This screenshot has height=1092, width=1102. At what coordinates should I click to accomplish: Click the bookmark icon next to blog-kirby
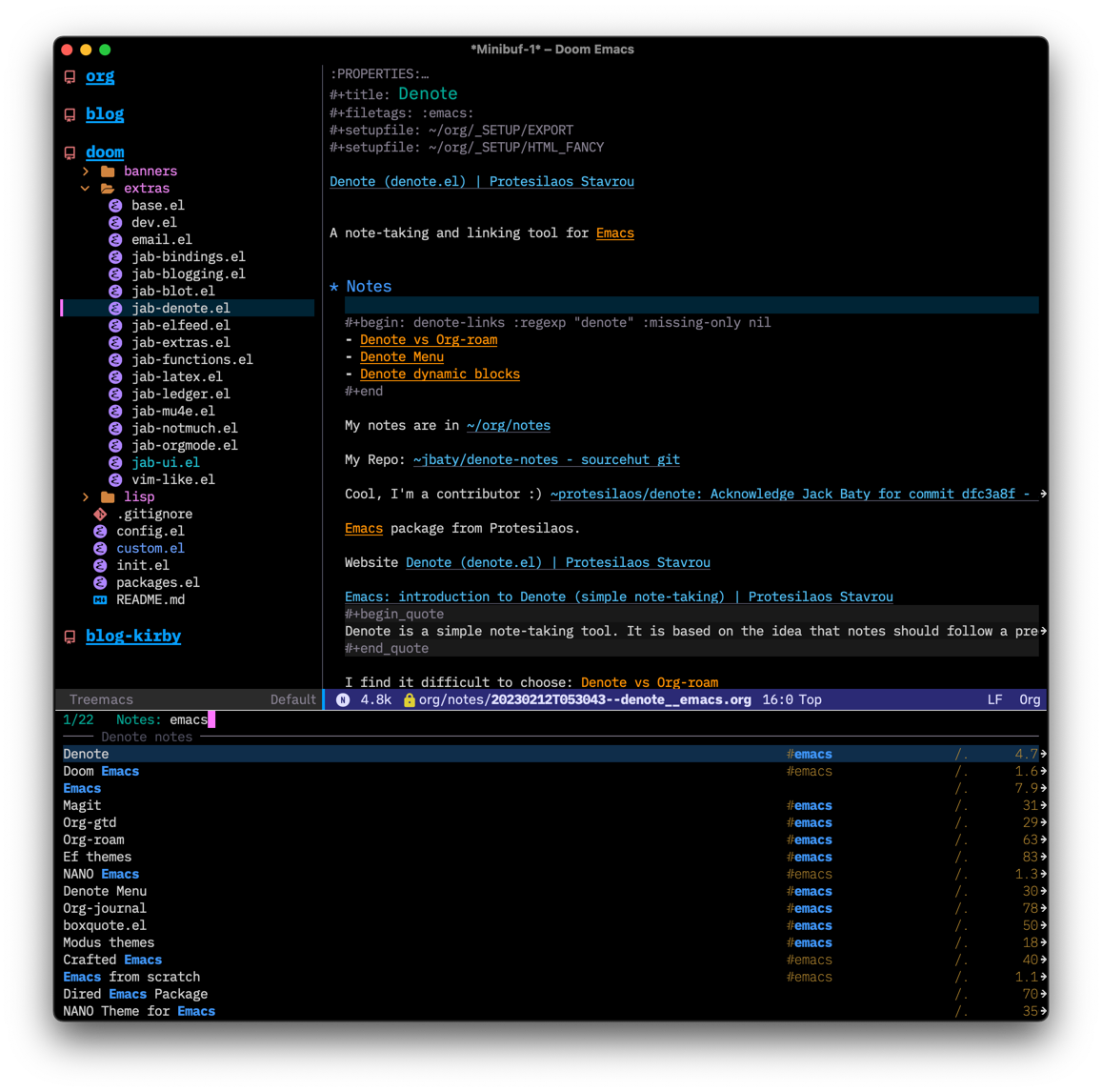(69, 636)
